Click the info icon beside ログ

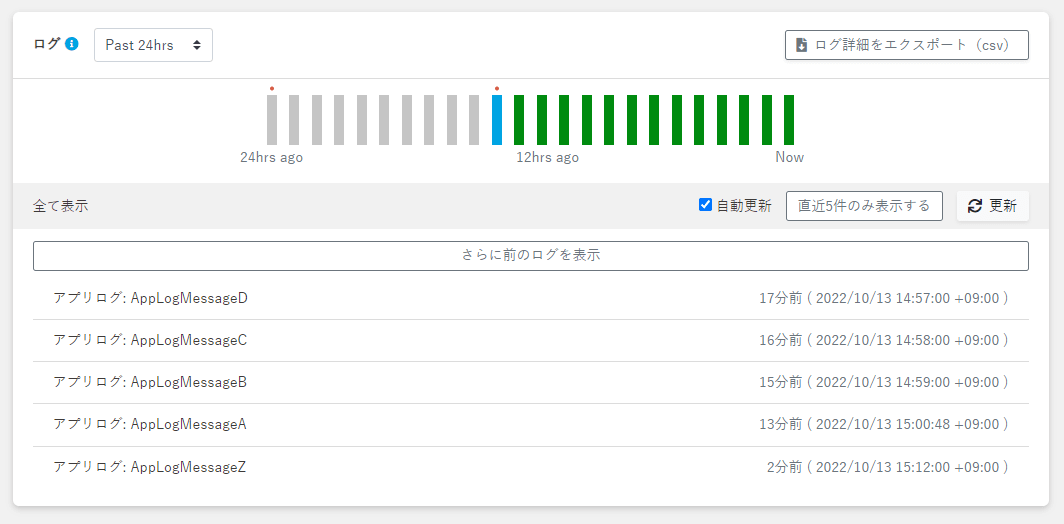click(72, 44)
